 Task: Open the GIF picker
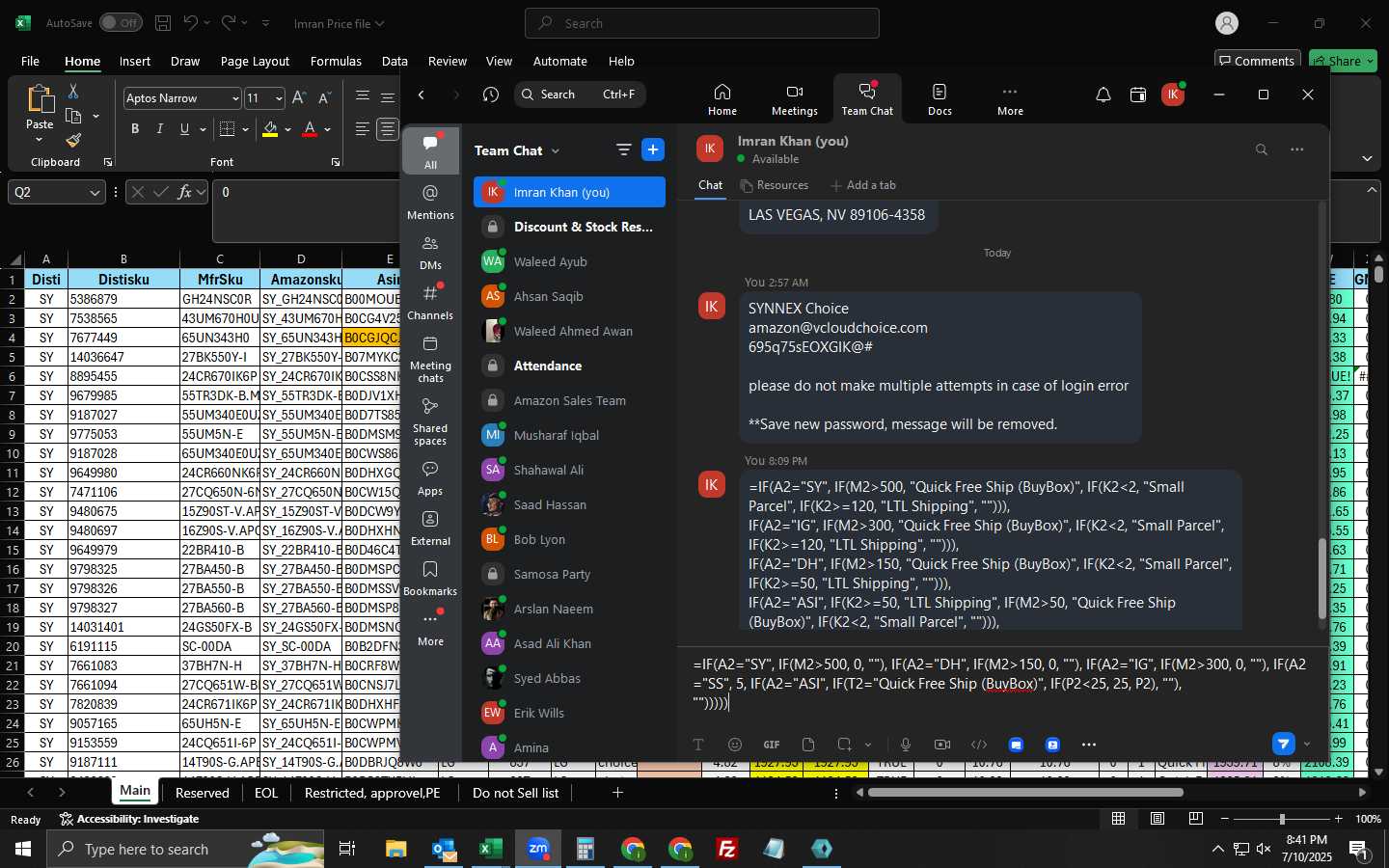click(x=772, y=745)
